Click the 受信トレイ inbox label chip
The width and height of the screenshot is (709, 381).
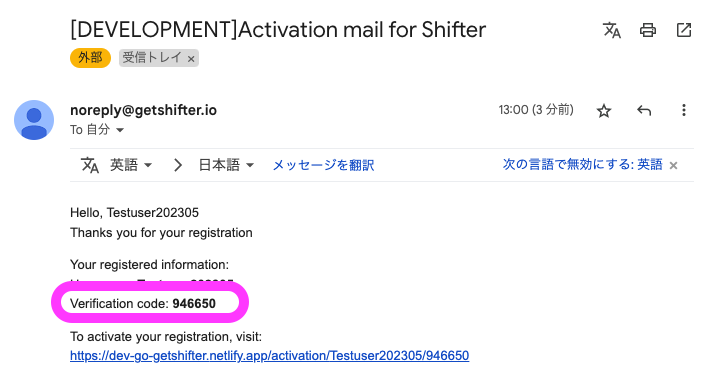click(152, 58)
